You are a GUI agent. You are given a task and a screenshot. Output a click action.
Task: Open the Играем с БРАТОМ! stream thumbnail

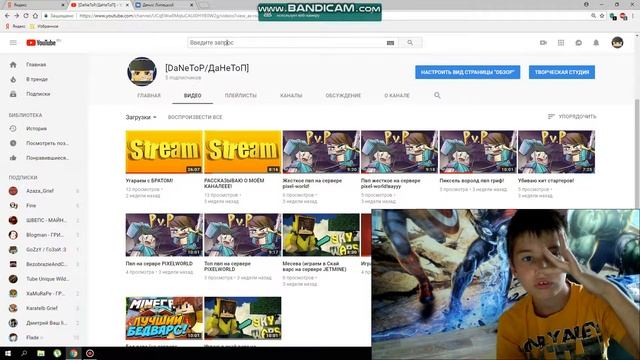click(x=164, y=152)
